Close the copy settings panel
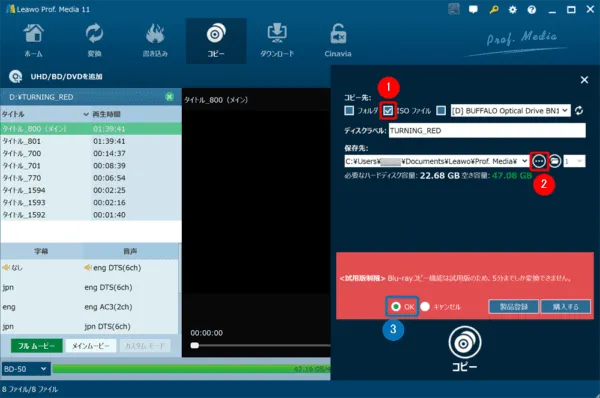Screen dimensions: 600x398 (584, 80)
